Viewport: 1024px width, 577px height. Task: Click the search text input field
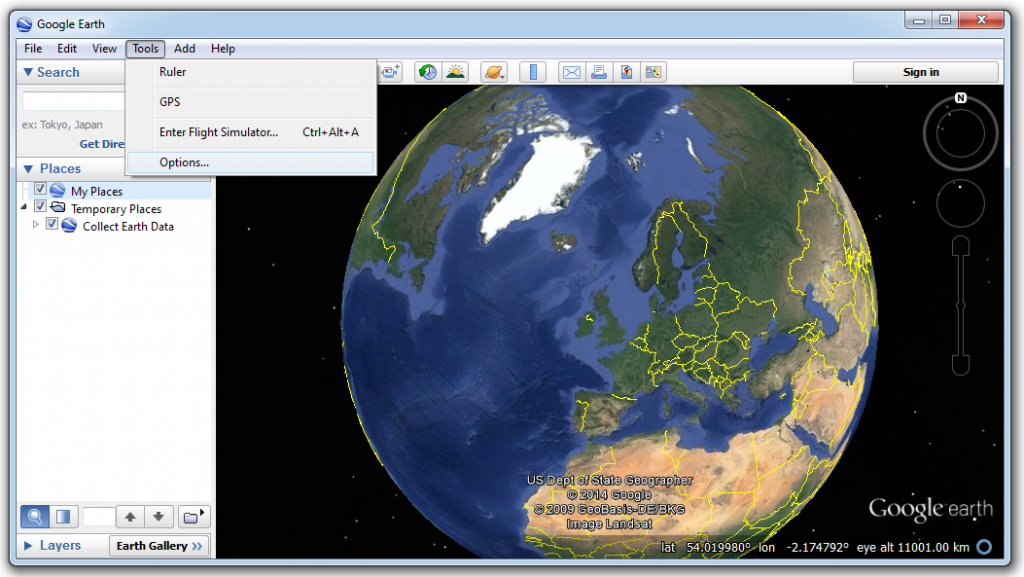pos(73,101)
